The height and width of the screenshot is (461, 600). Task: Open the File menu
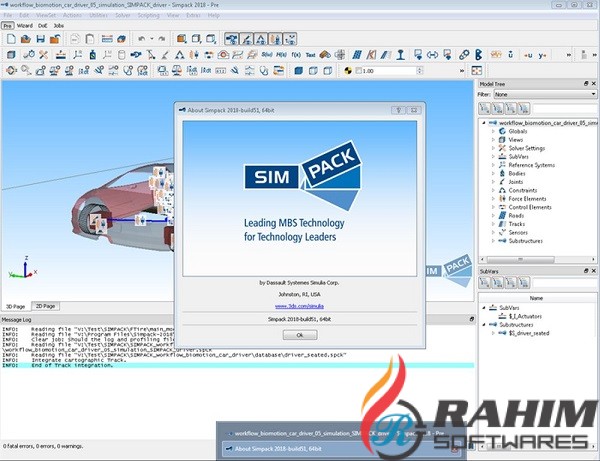coord(8,15)
